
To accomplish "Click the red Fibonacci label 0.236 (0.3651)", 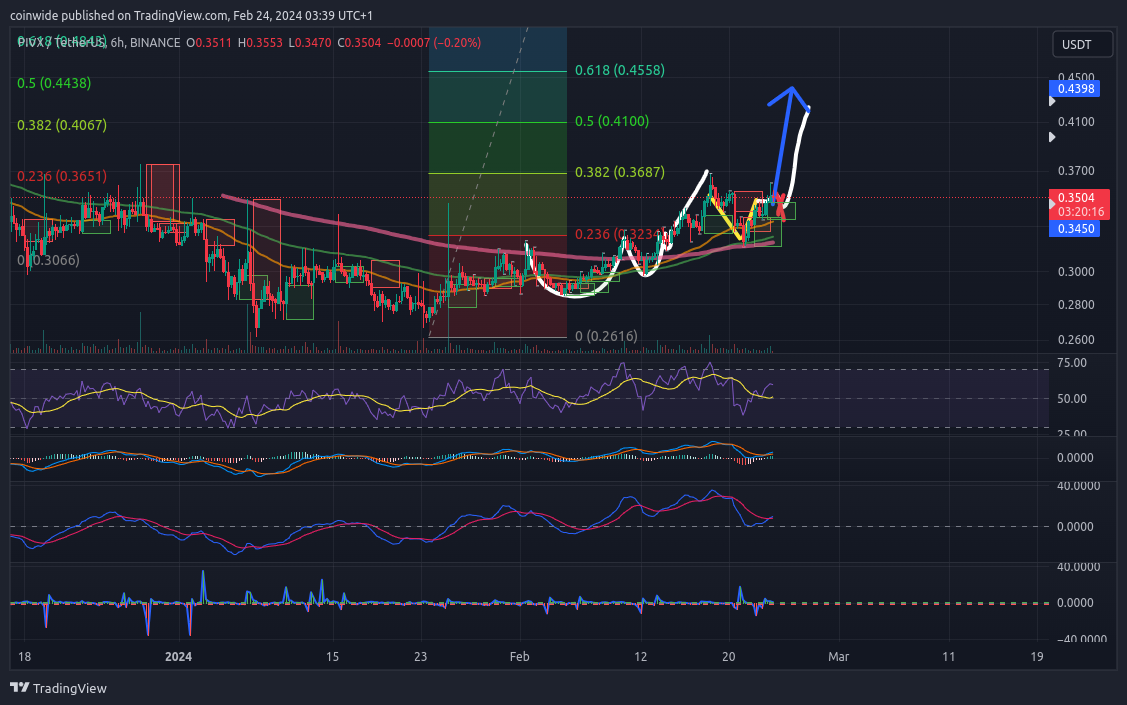I will [62, 176].
